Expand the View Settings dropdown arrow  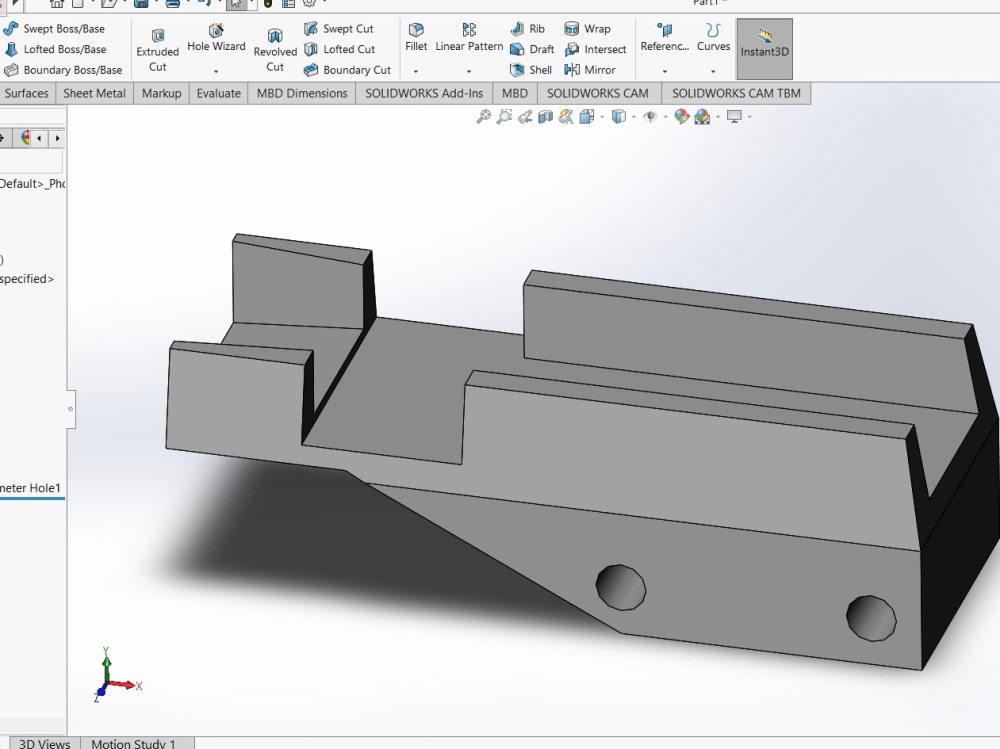click(x=749, y=117)
